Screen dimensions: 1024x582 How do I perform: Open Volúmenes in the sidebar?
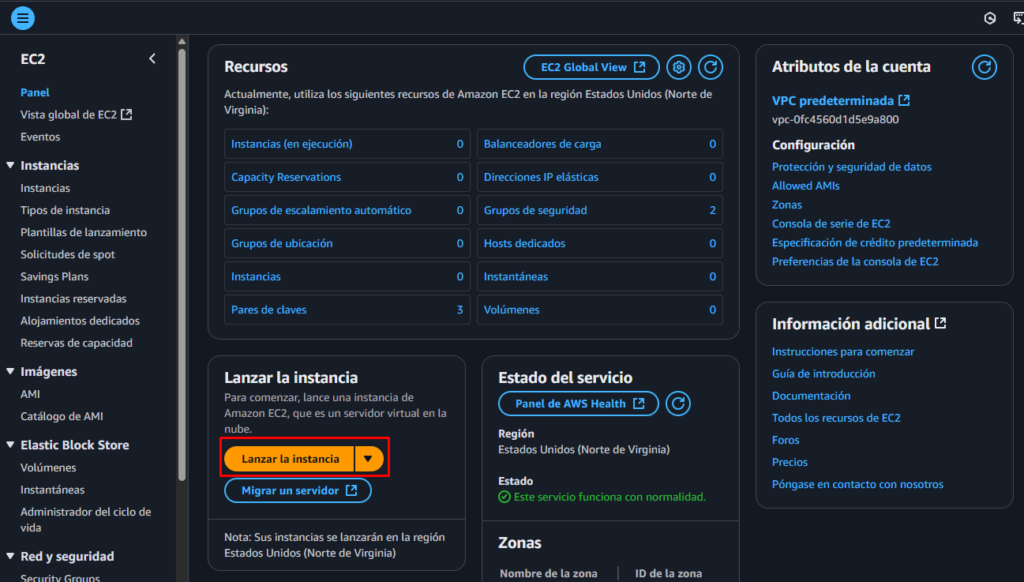[48, 468]
